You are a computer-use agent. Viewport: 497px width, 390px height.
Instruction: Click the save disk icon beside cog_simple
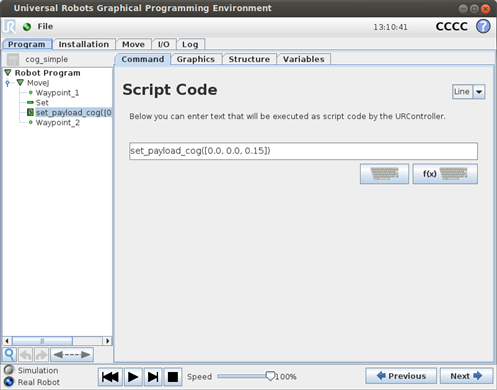coord(13,59)
